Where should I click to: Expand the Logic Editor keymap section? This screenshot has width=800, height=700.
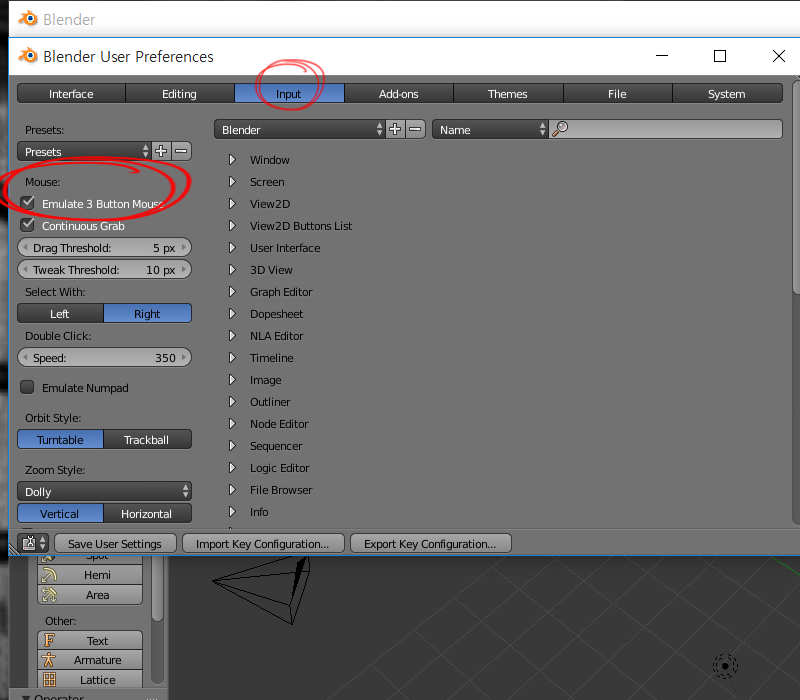pos(232,467)
